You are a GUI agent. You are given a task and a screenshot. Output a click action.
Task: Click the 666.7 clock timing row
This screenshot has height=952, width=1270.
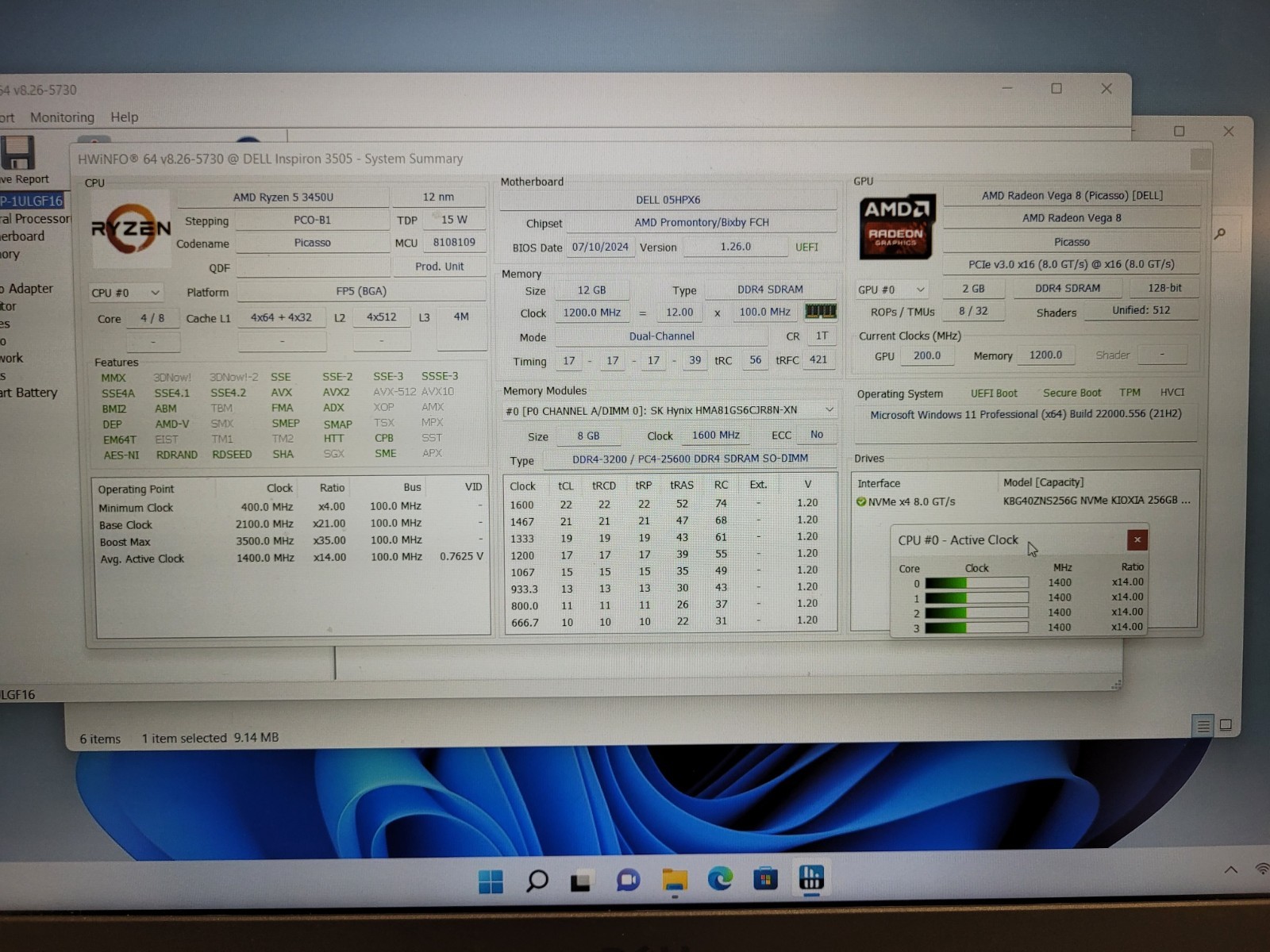tap(670, 622)
